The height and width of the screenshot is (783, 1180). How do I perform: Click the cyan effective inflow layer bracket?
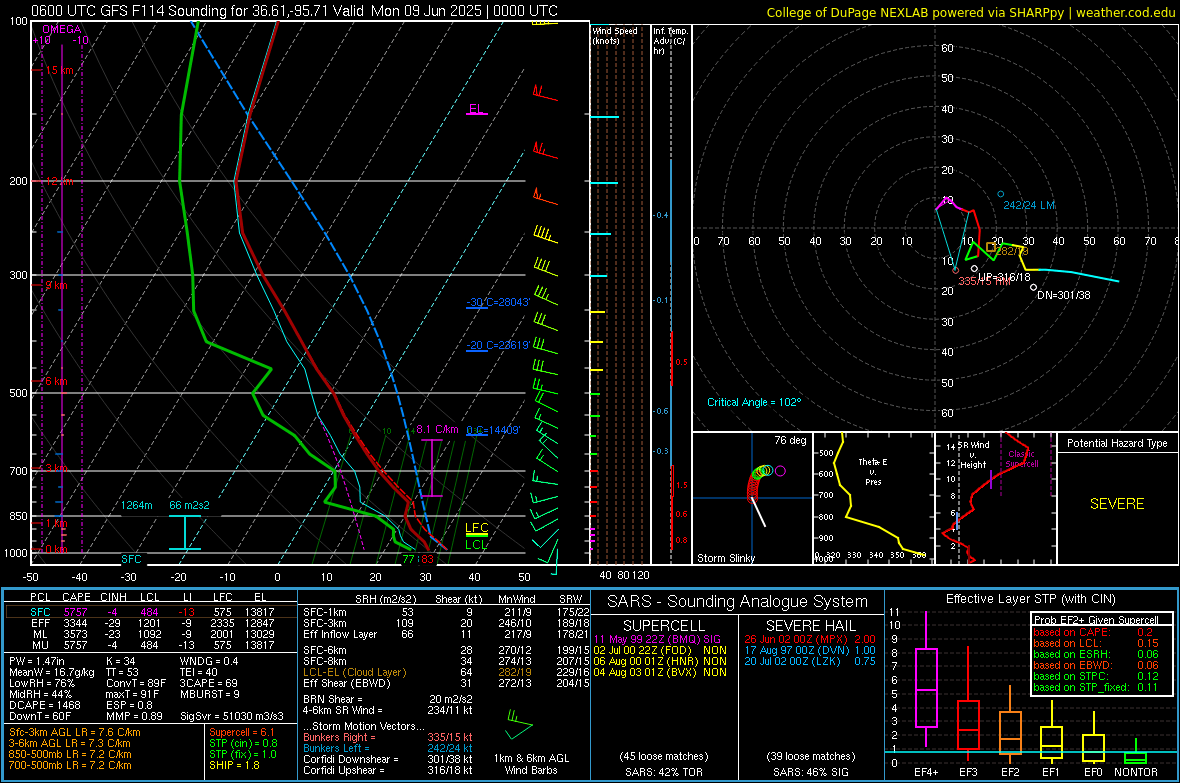(x=184, y=532)
